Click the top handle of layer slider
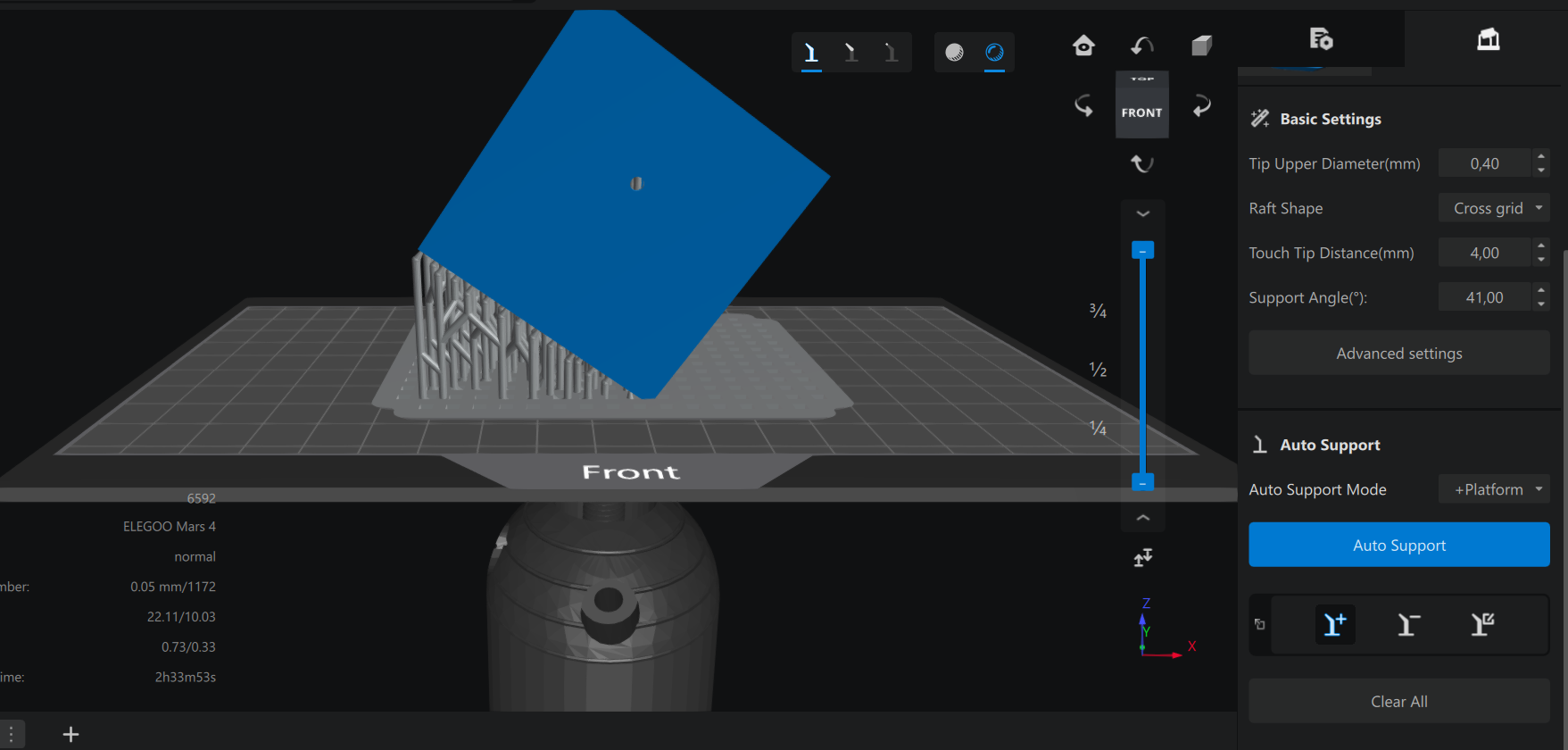 (1142, 251)
